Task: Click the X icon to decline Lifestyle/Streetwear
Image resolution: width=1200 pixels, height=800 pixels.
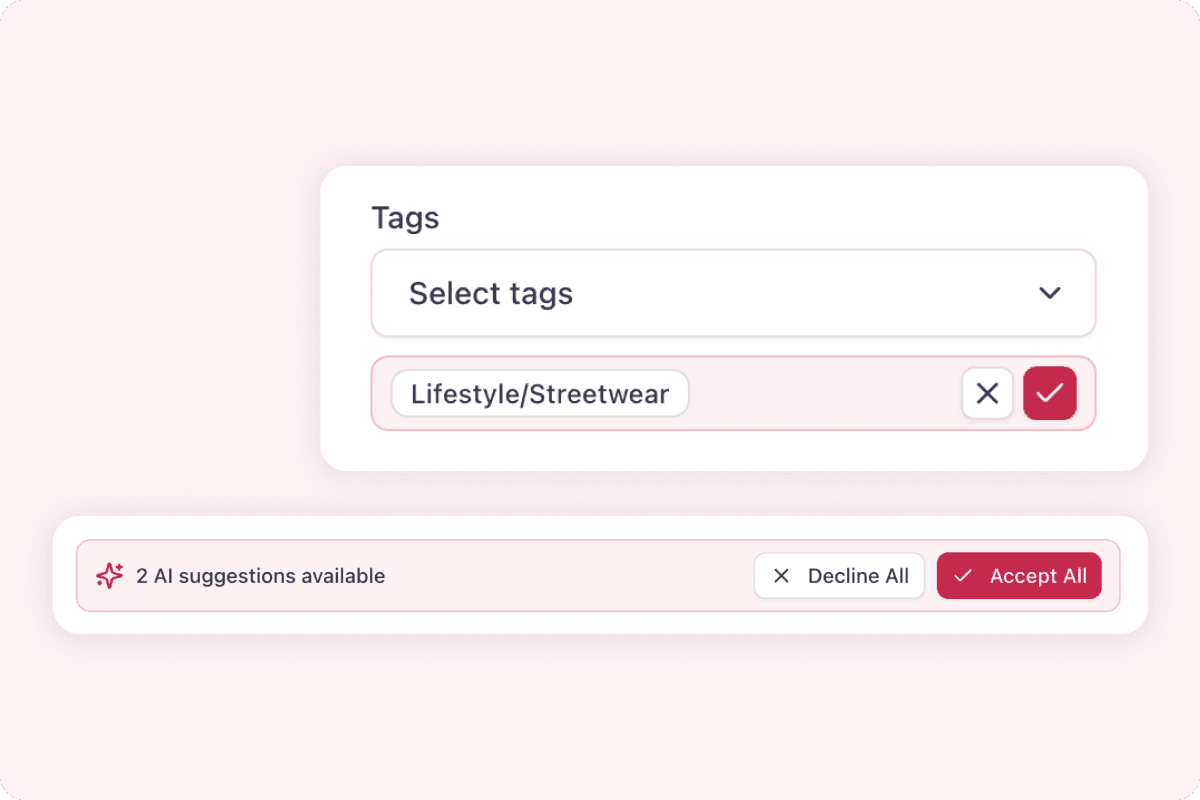Action: [986, 393]
